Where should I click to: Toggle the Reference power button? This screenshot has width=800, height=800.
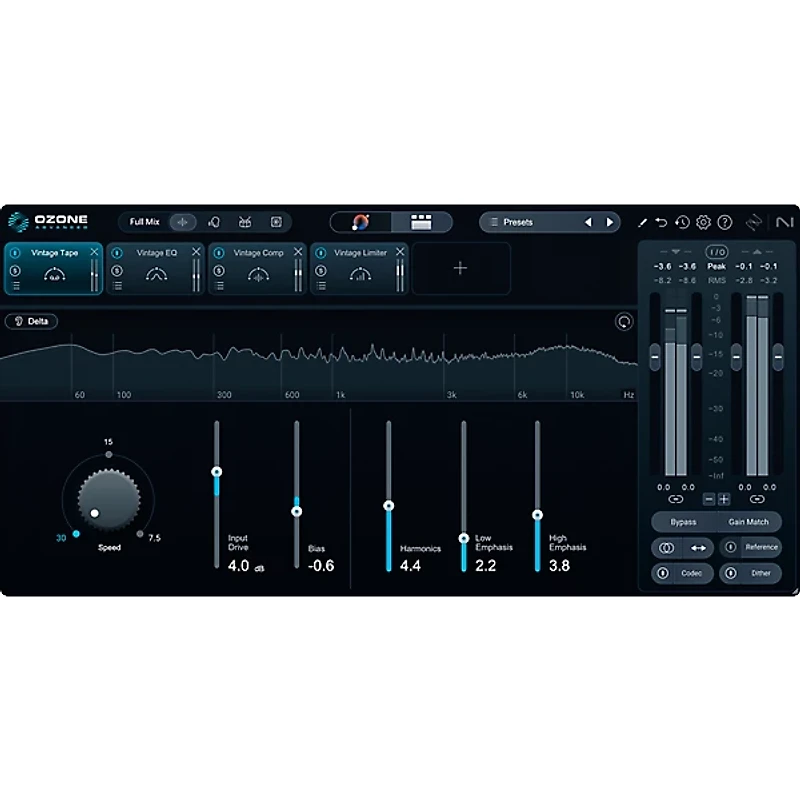click(731, 547)
